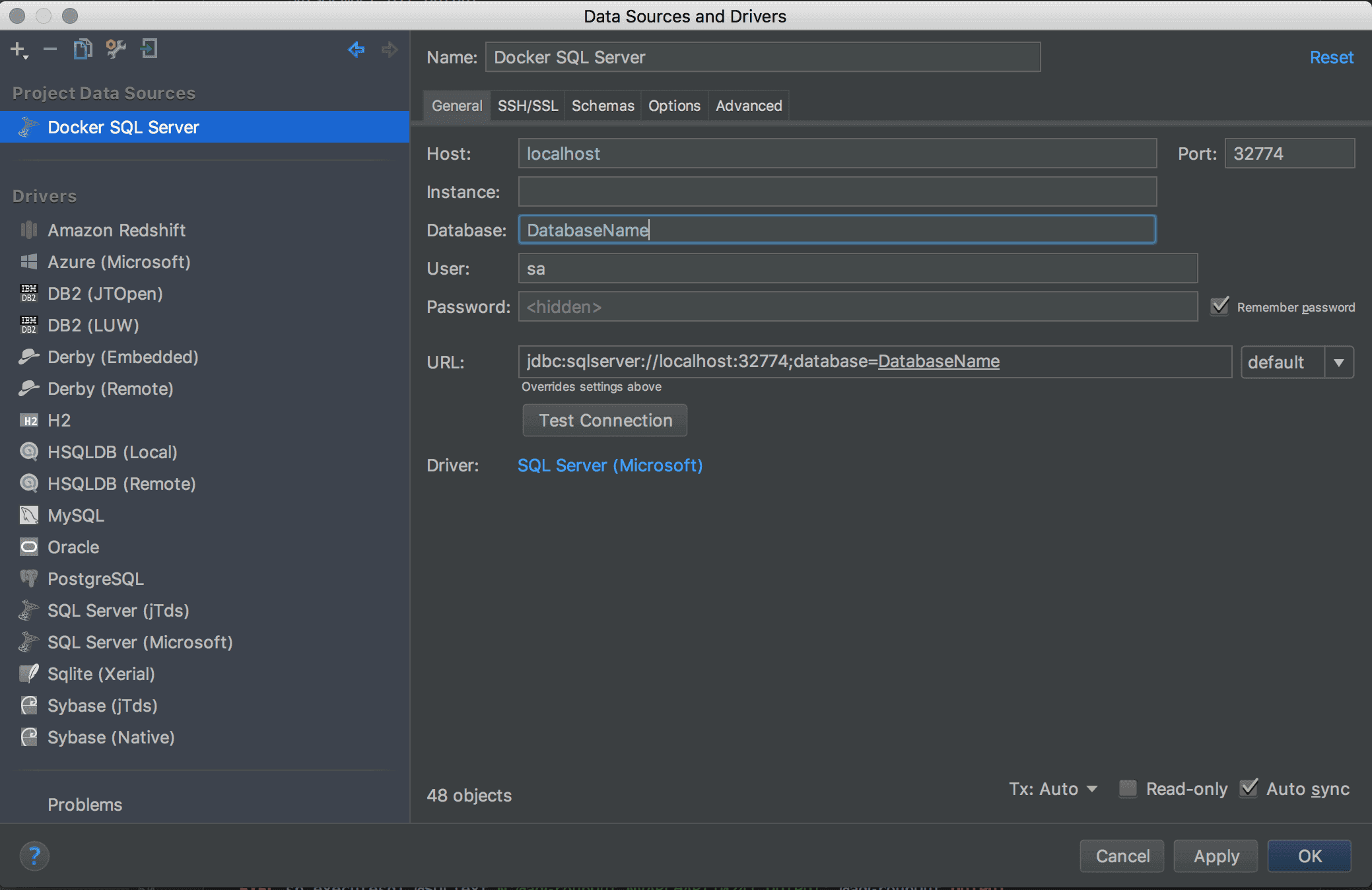Click the 'Drivers' section heading
1372x890 pixels.
coord(44,196)
